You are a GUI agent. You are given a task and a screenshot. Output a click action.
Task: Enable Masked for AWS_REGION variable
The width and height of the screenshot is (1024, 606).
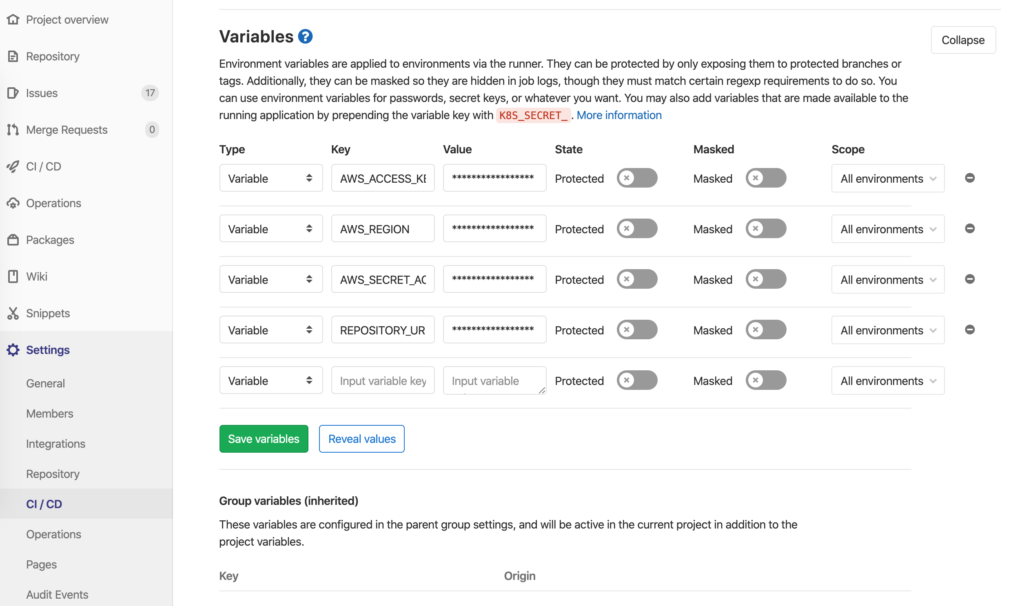(x=766, y=229)
